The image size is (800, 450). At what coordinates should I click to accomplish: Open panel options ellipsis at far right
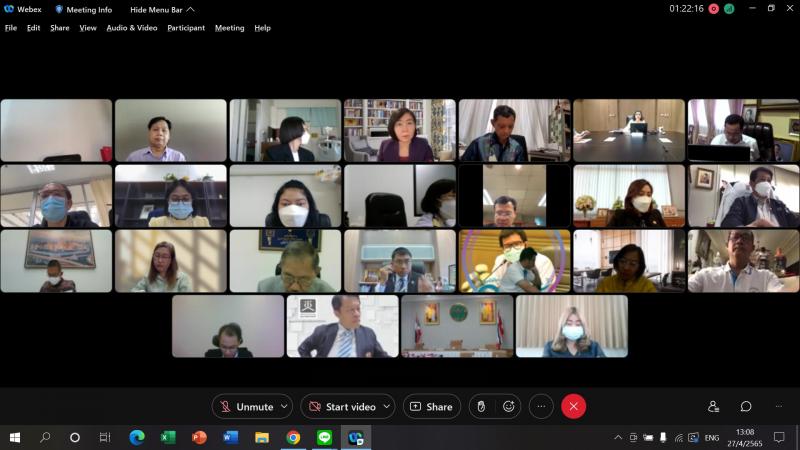[779, 407]
